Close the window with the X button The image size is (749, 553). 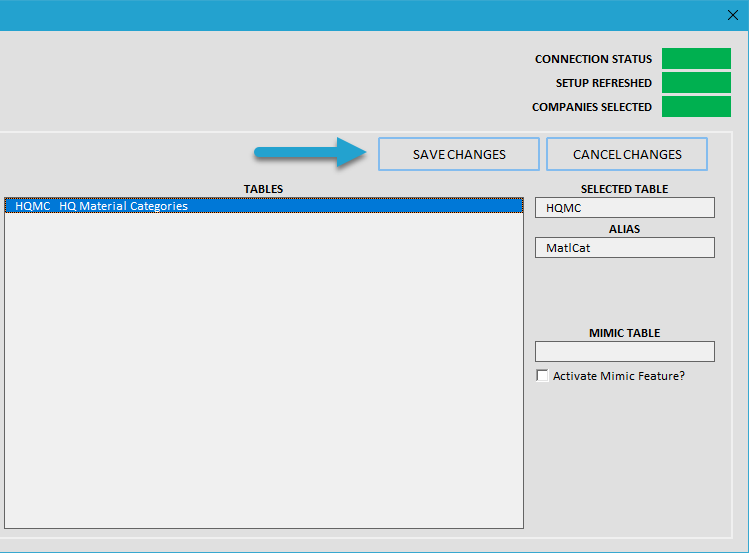click(733, 15)
